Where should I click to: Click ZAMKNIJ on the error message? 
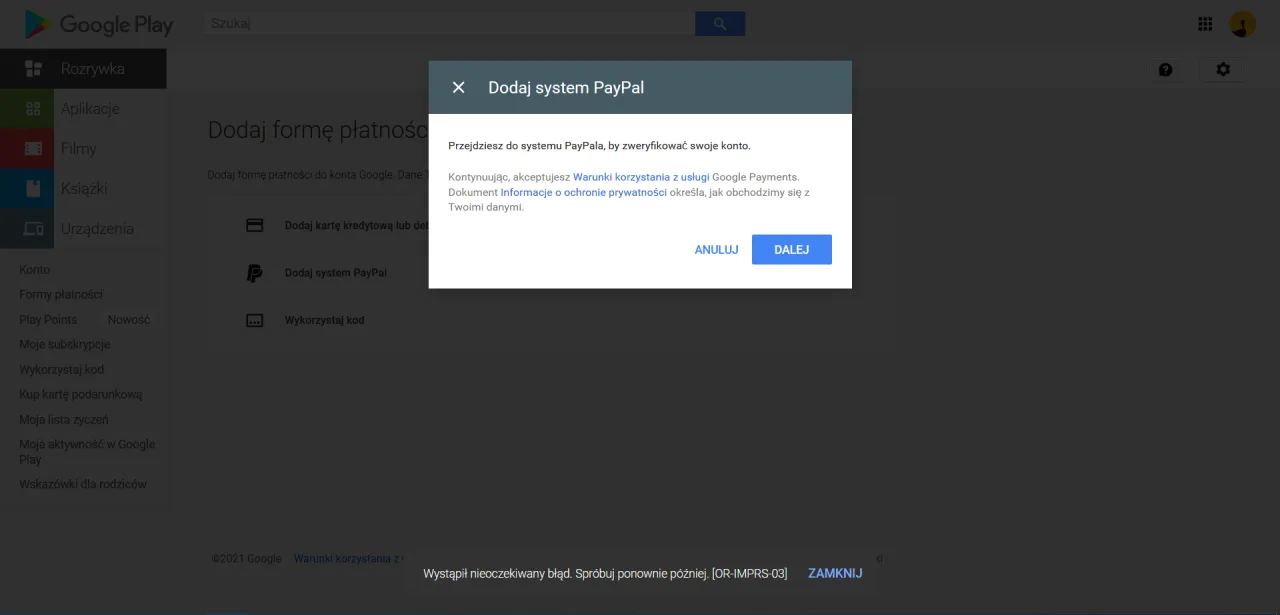(835, 572)
